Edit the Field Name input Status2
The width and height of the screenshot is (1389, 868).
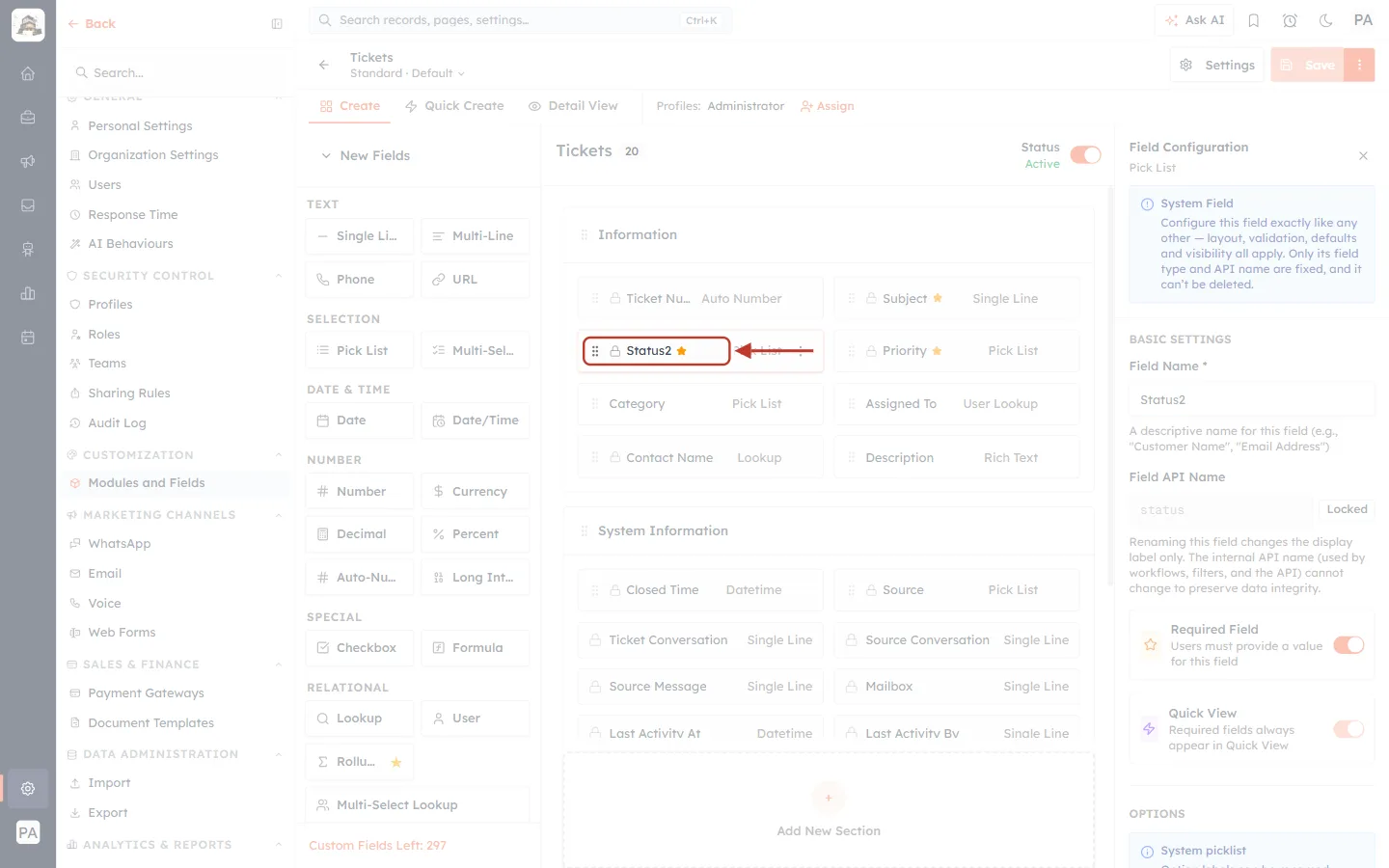point(1252,399)
